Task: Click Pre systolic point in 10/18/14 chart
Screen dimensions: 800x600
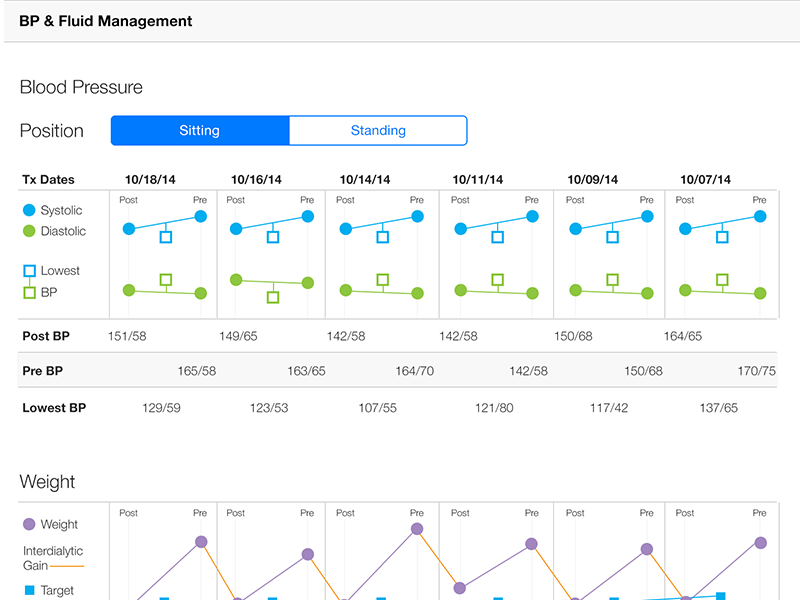Action: pos(201,216)
